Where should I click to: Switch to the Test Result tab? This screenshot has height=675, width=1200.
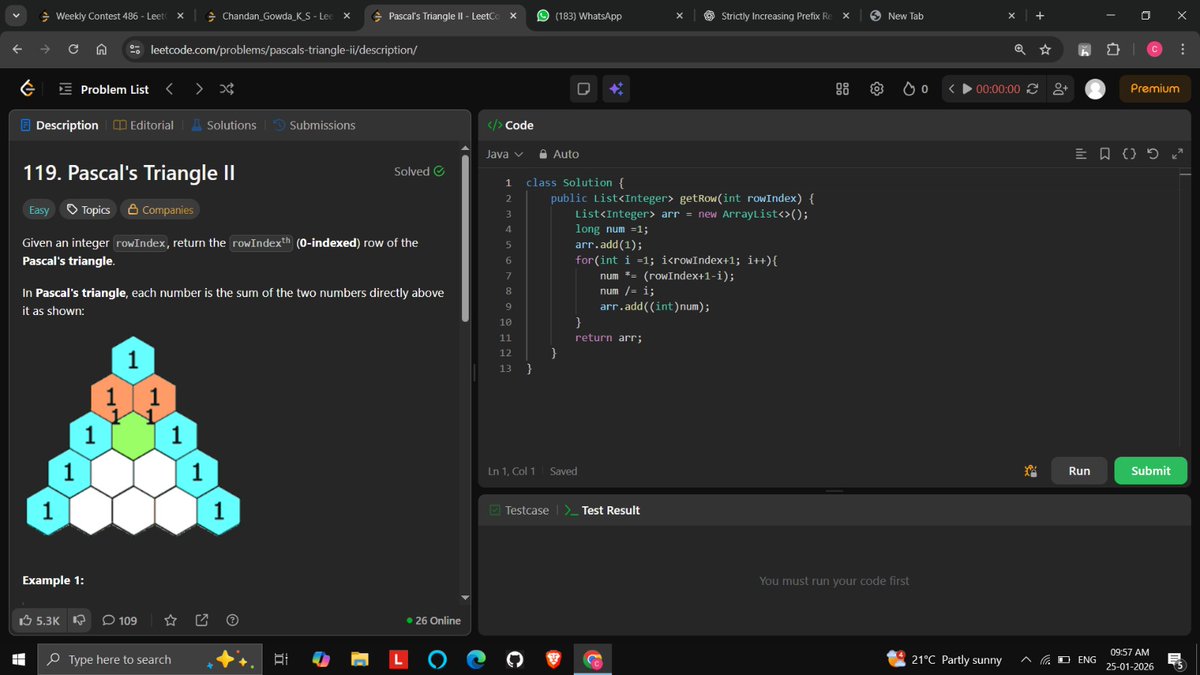[602, 510]
